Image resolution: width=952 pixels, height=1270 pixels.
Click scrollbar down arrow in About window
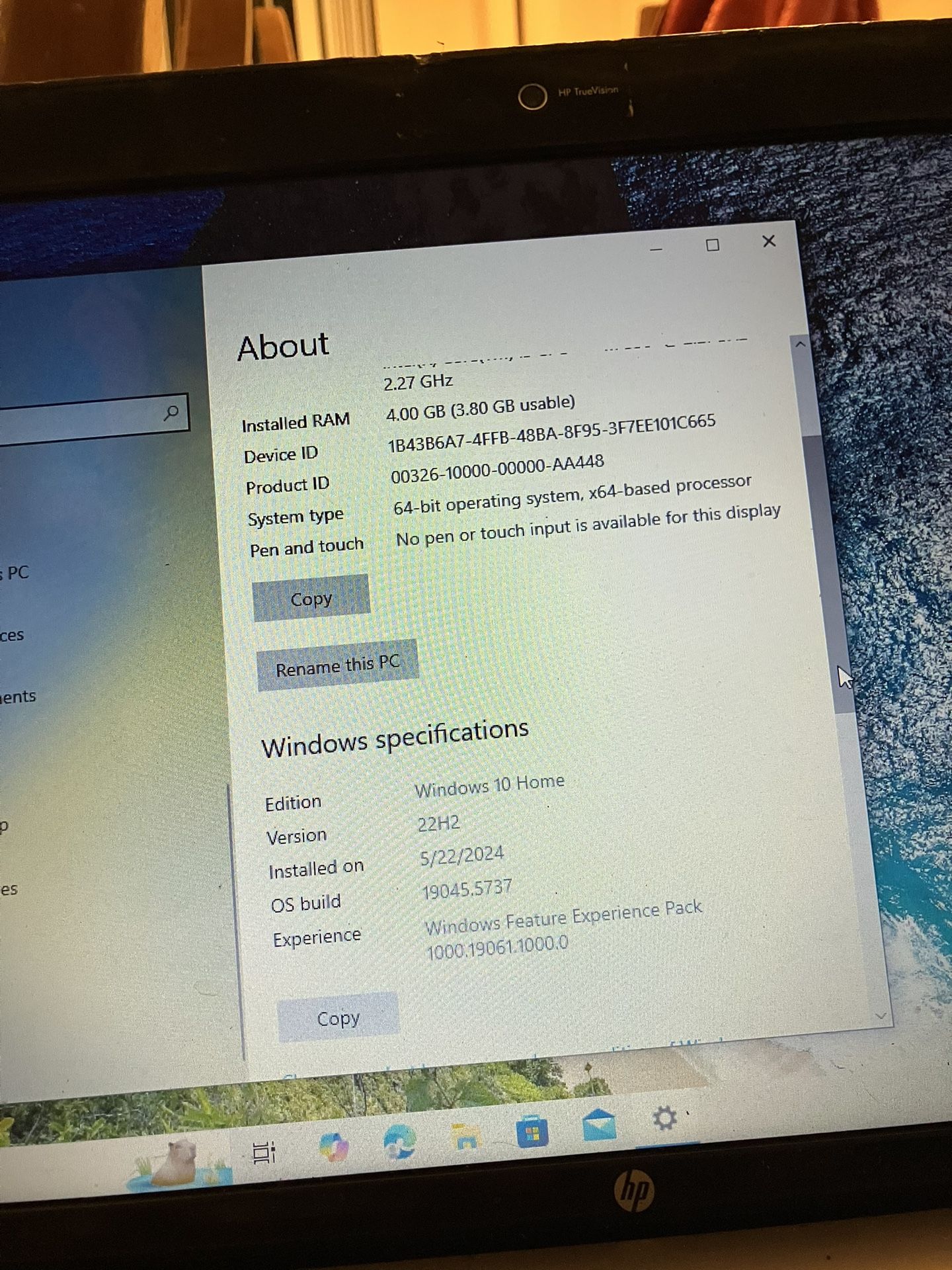[881, 1015]
